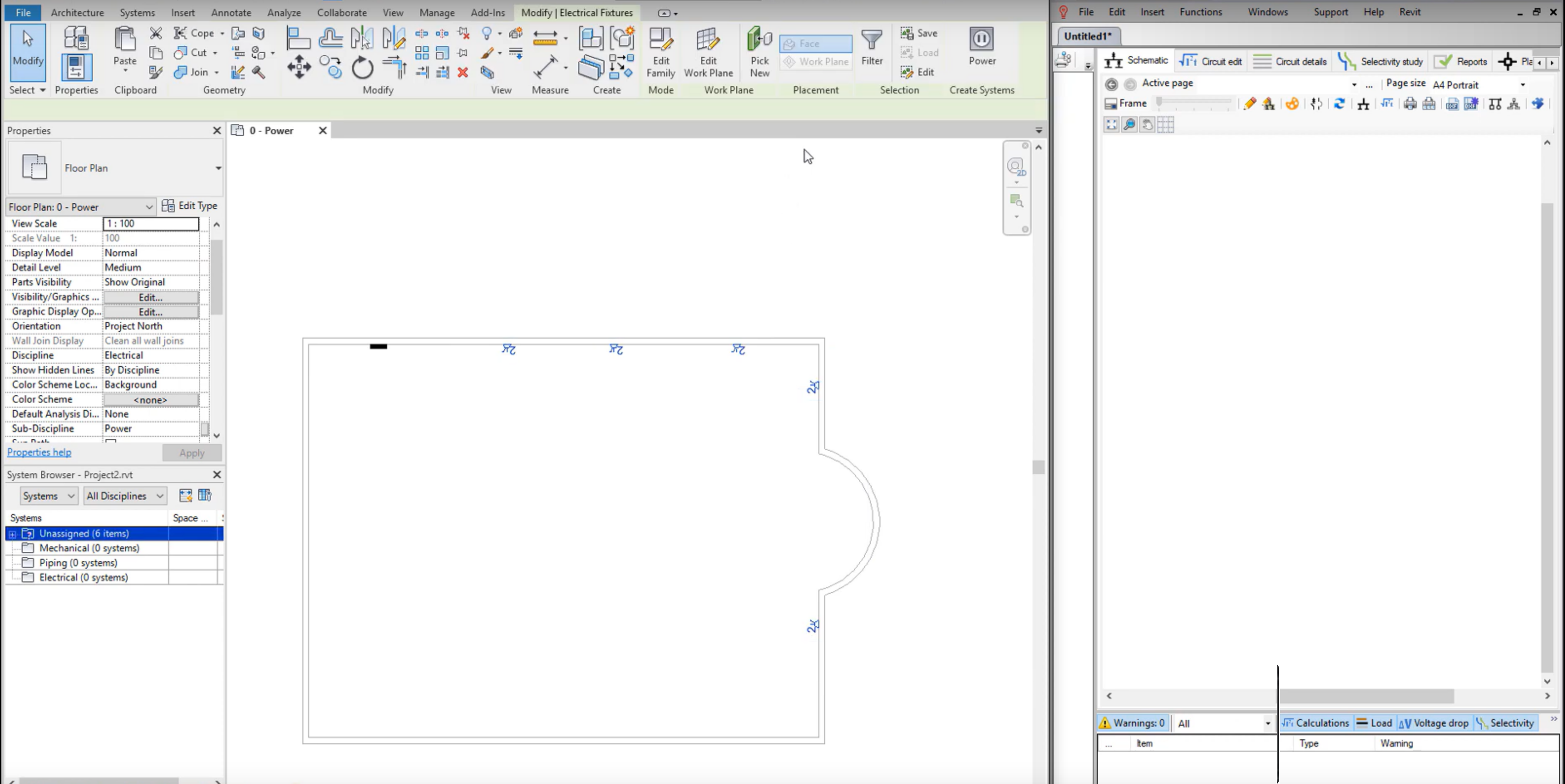This screenshot has width=1565, height=784.
Task: Toggle the Properties palette button in ribbon
Action: [x=76, y=67]
